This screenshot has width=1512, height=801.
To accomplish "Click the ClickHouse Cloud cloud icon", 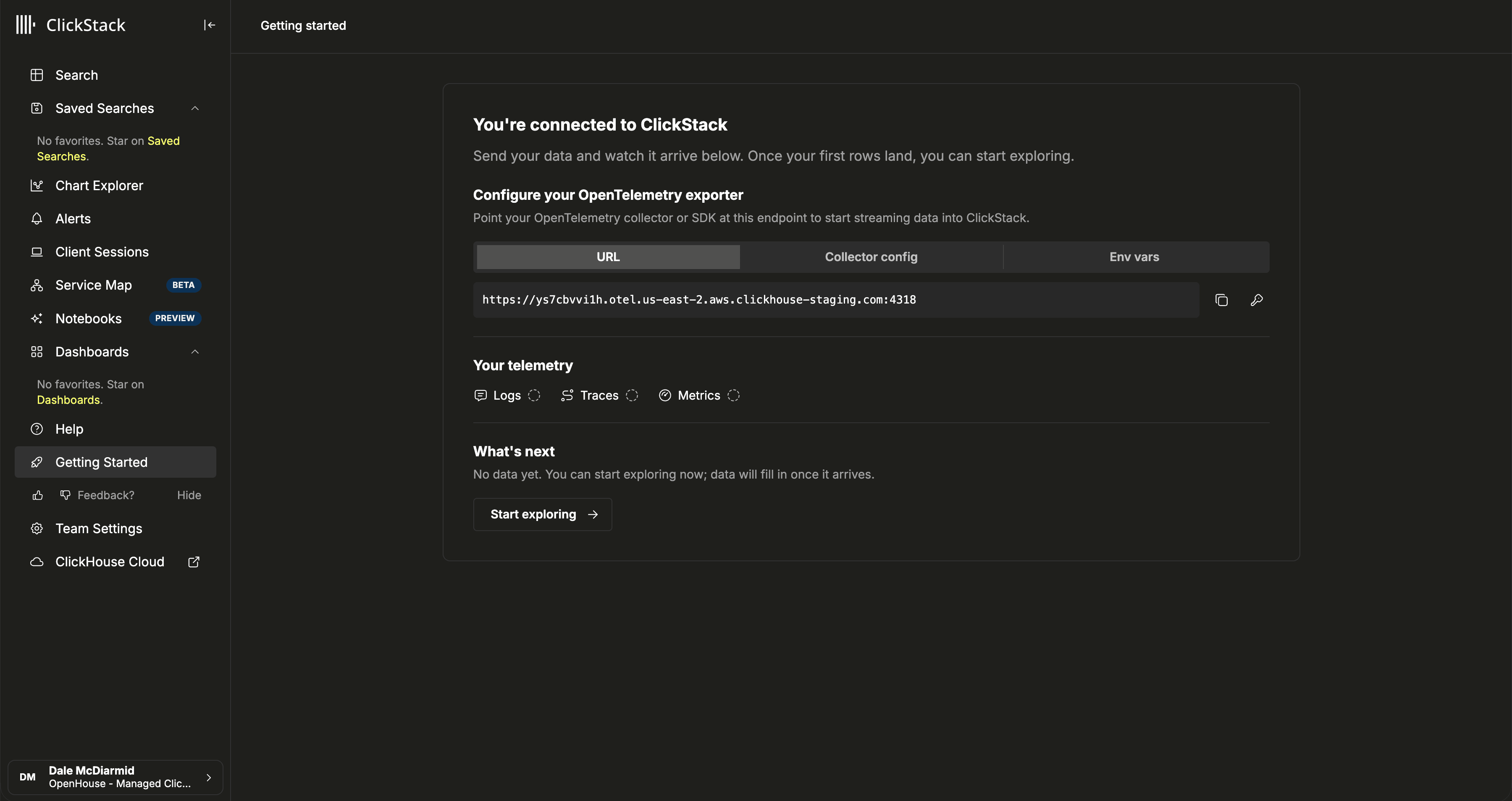I will [37, 562].
